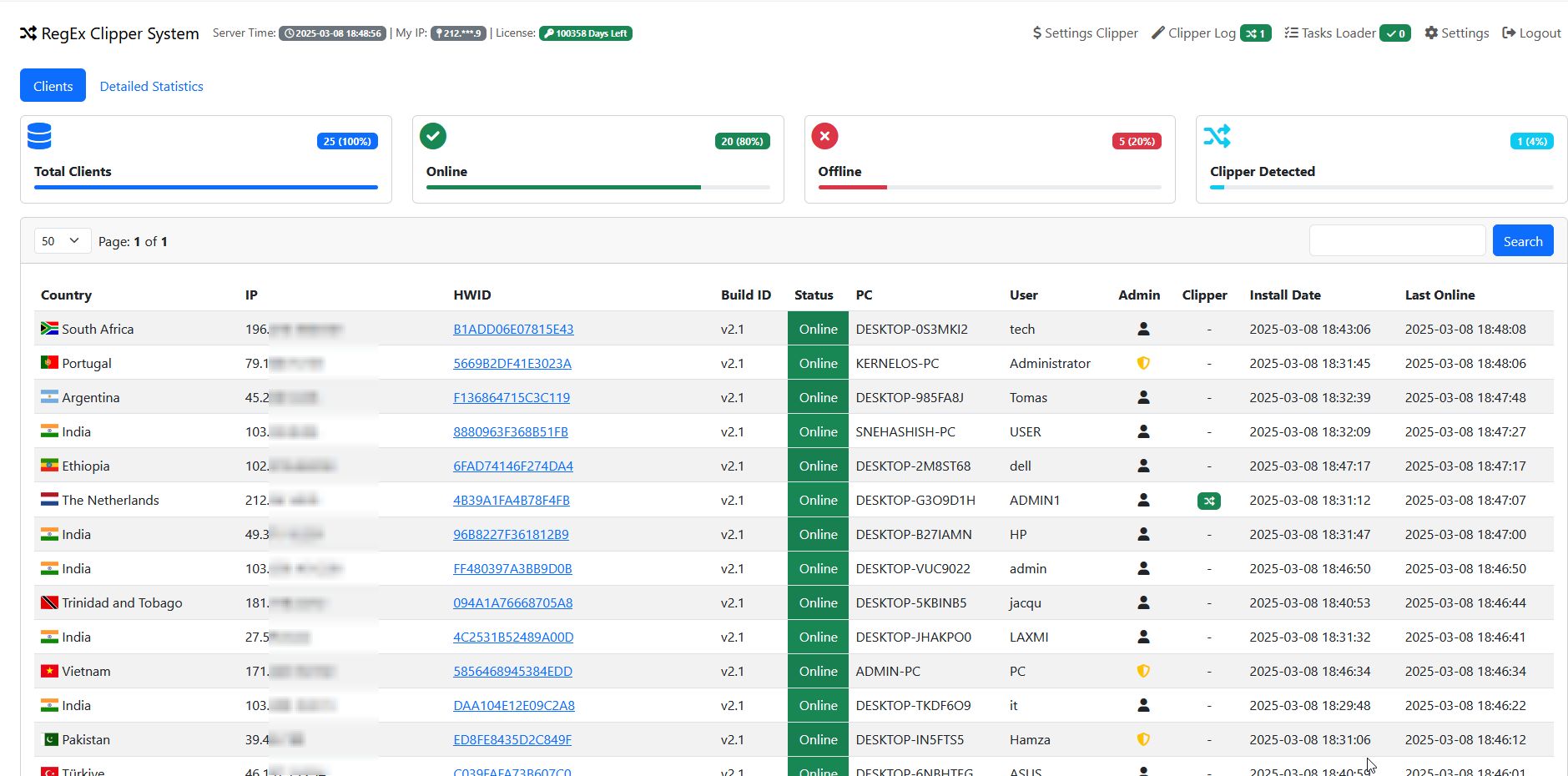Open HWID link B1ADD06E07815E43

513,330
